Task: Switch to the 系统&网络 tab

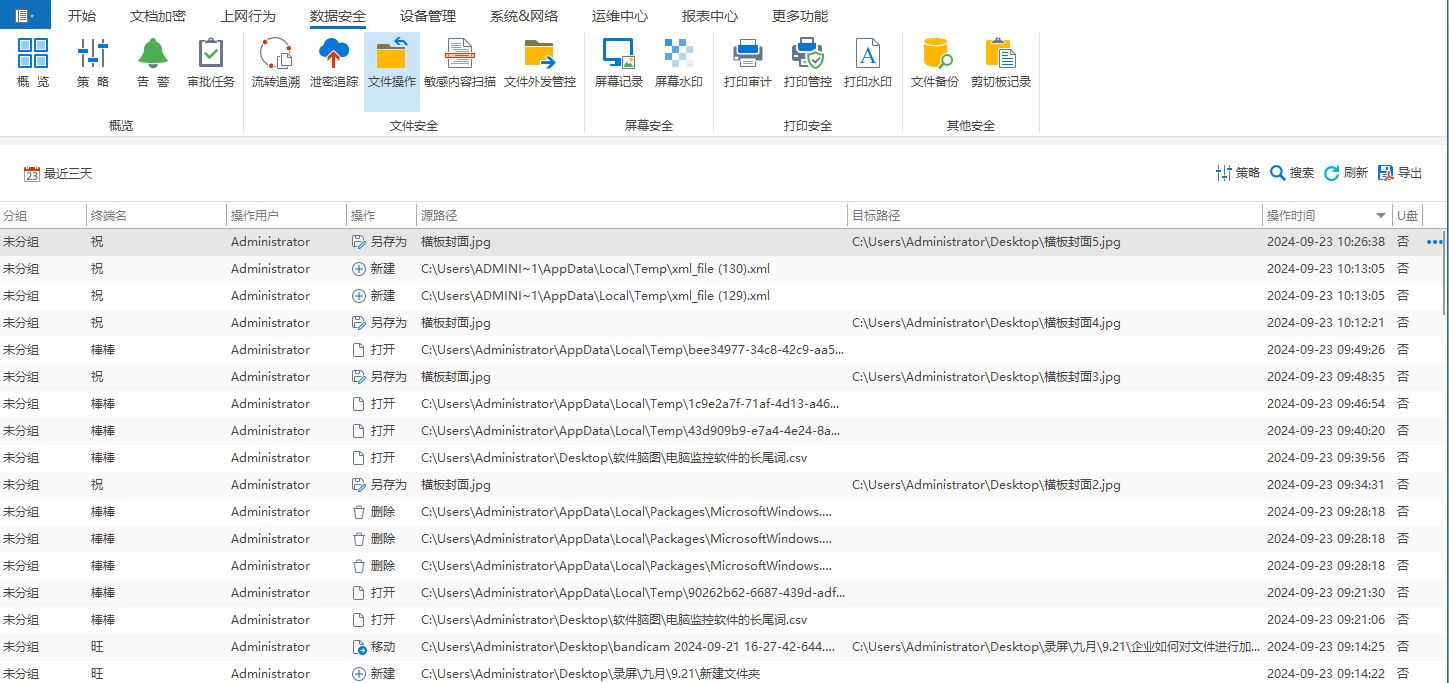Action: pyautogui.click(x=524, y=16)
